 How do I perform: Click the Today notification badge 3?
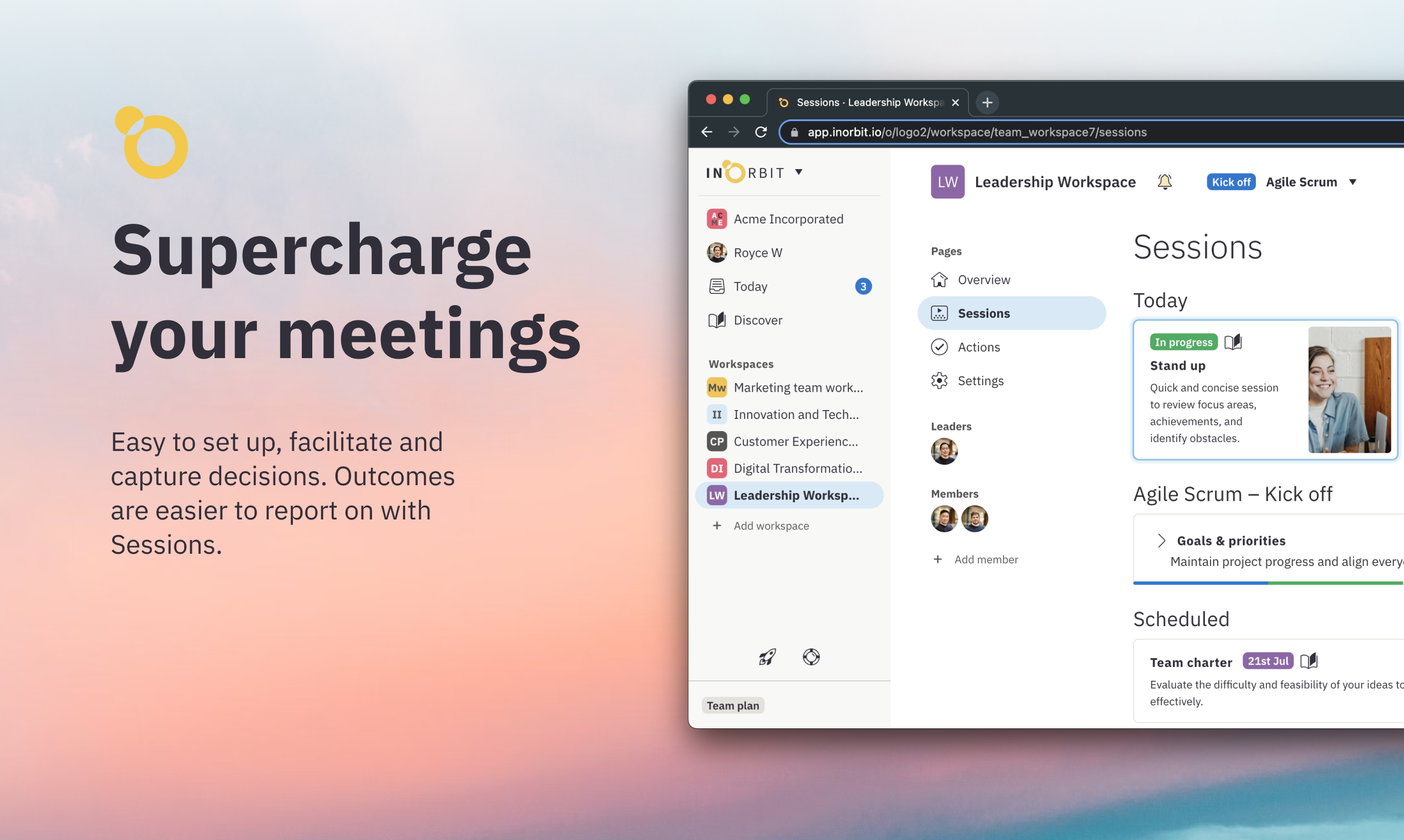click(x=863, y=286)
